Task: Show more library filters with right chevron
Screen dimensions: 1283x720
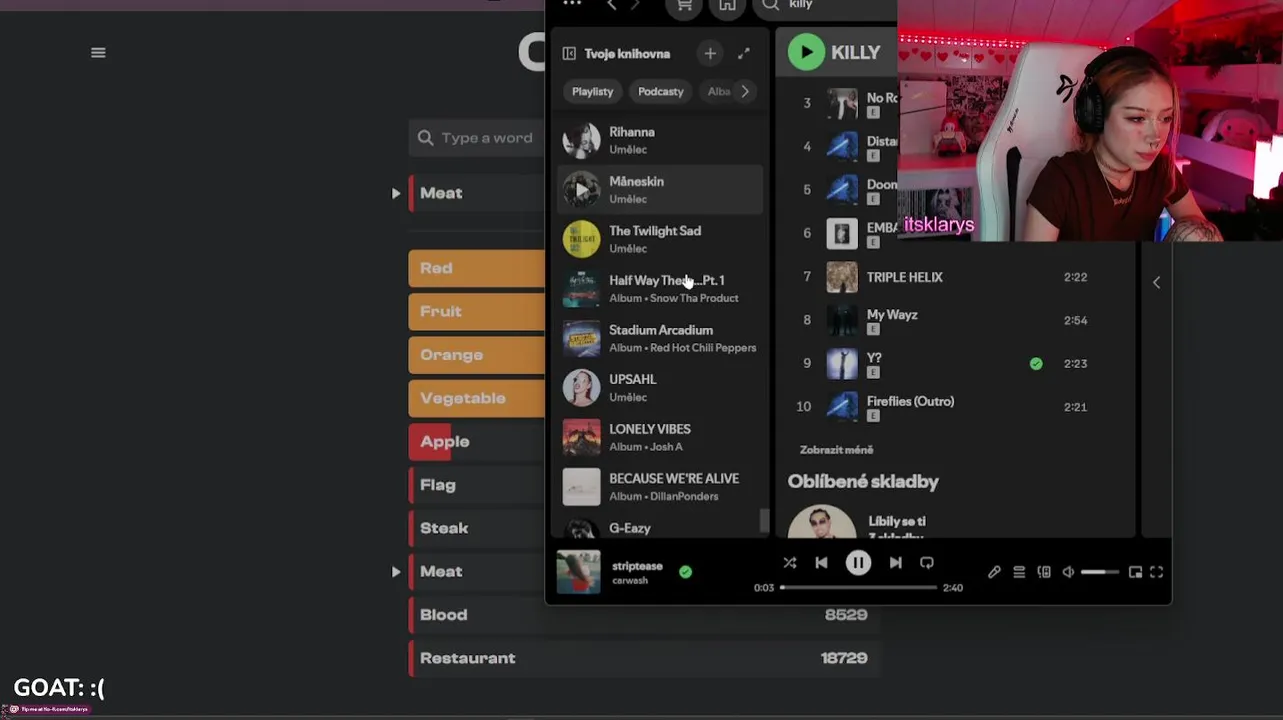Action: [x=745, y=91]
